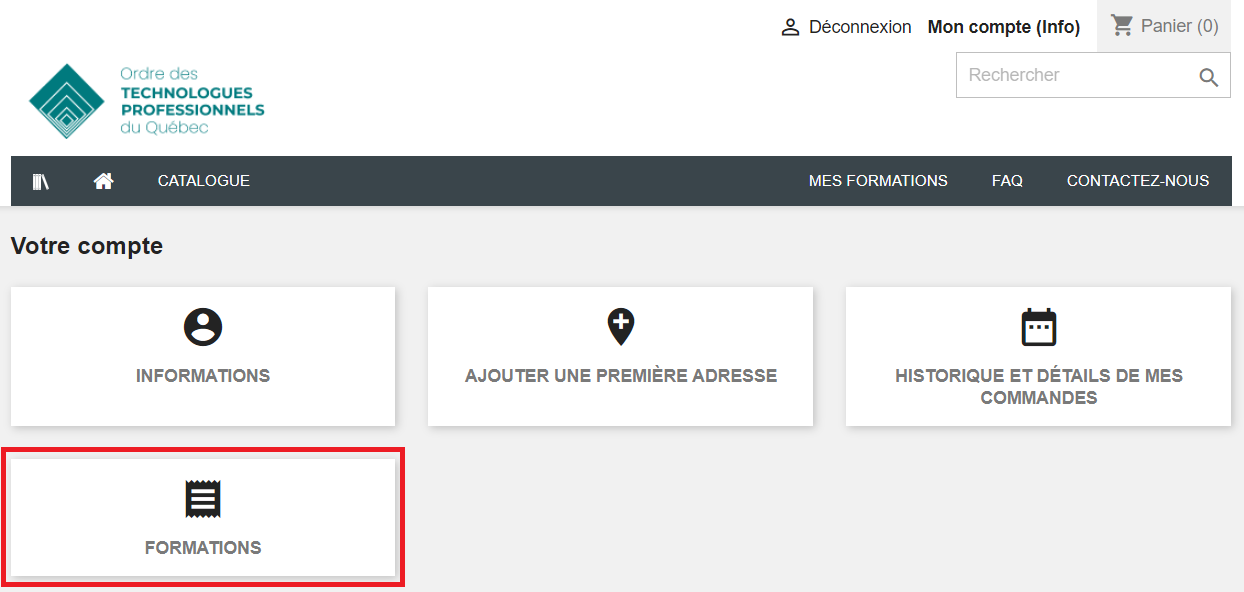Click the INFORMATIONS card label
Image resolution: width=1244 pixels, height=592 pixels.
[203, 376]
